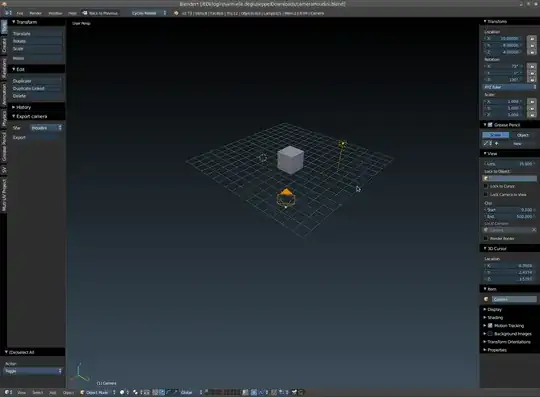Open the viewport shading sphere icon
This screenshot has width=540, height=397.
point(124,392)
